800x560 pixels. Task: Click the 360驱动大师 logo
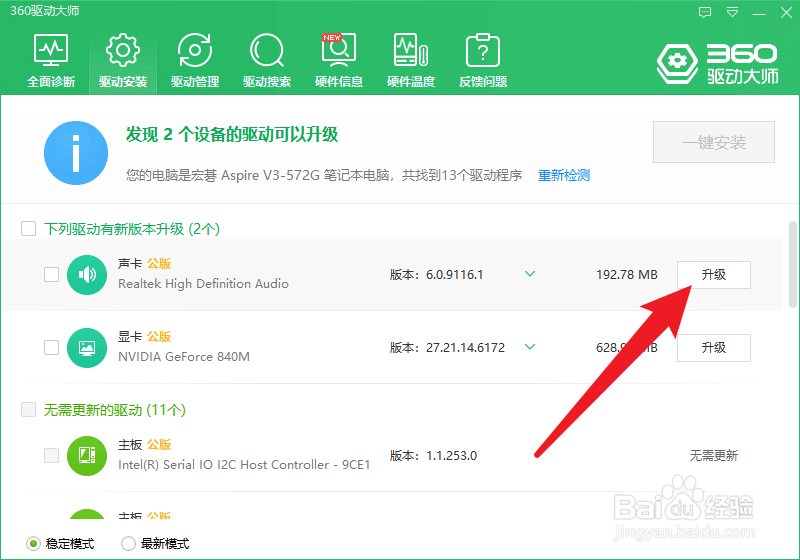[717, 63]
